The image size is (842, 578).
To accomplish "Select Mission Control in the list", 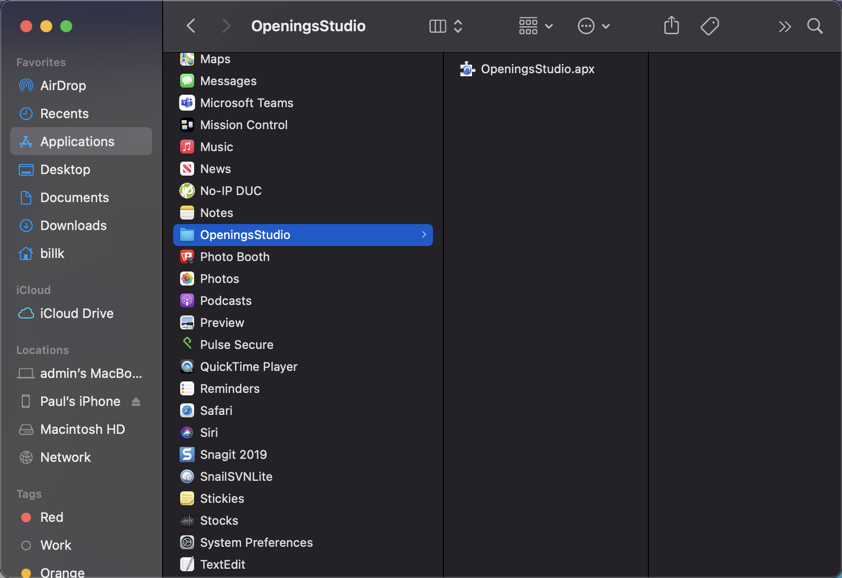I will (303, 125).
